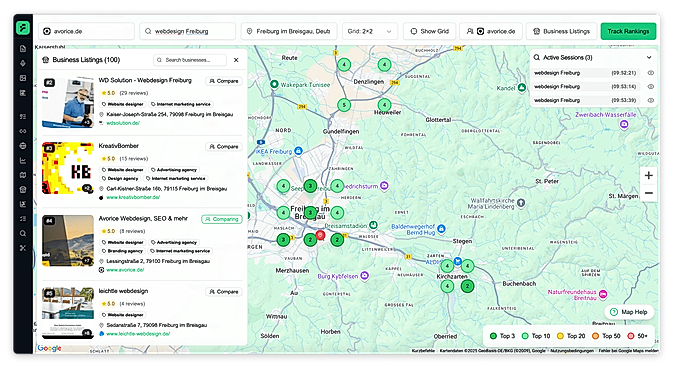Open the Freiburg im Breisgau location selector
The image size is (690, 368).
click(289, 31)
